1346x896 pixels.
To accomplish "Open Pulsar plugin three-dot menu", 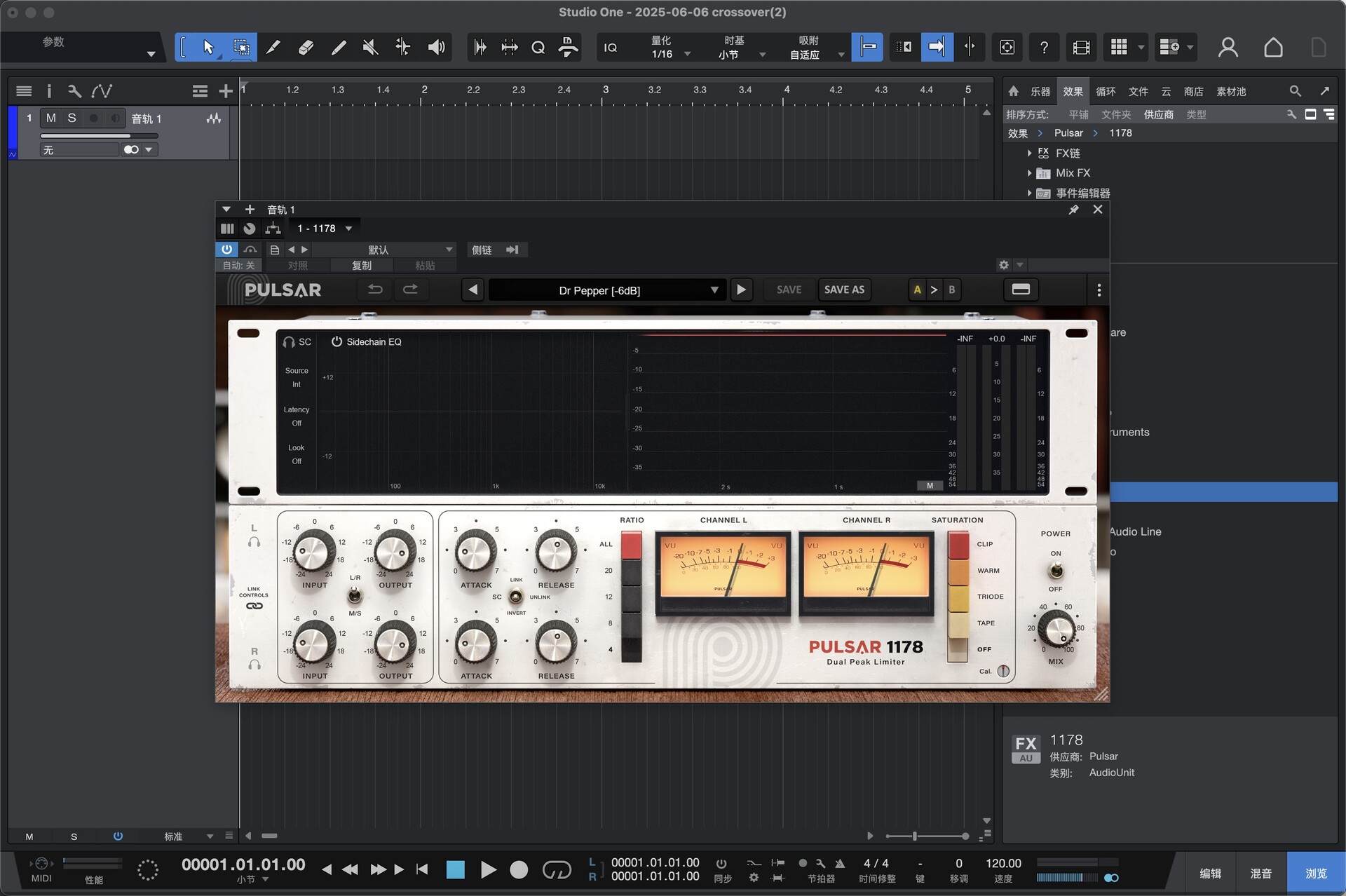I will [x=1099, y=290].
